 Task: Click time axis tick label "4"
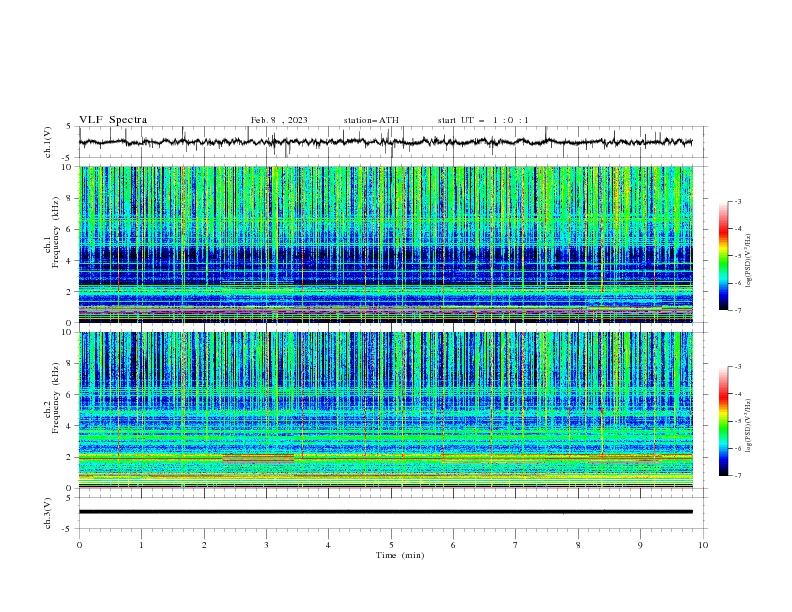[328, 545]
